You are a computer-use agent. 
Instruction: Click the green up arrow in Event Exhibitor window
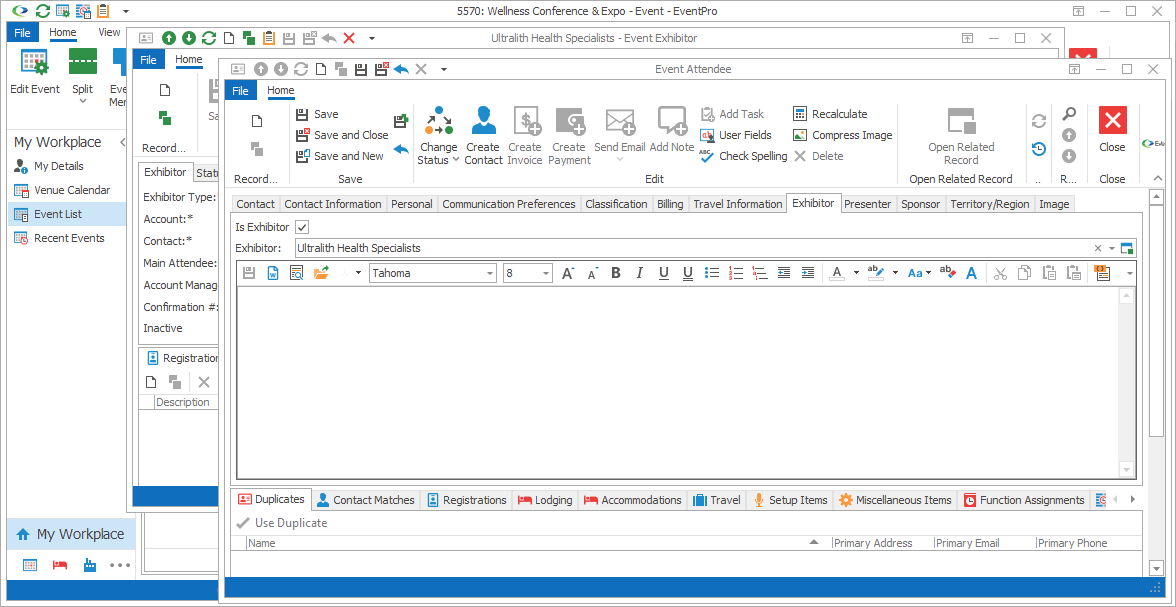click(169, 38)
